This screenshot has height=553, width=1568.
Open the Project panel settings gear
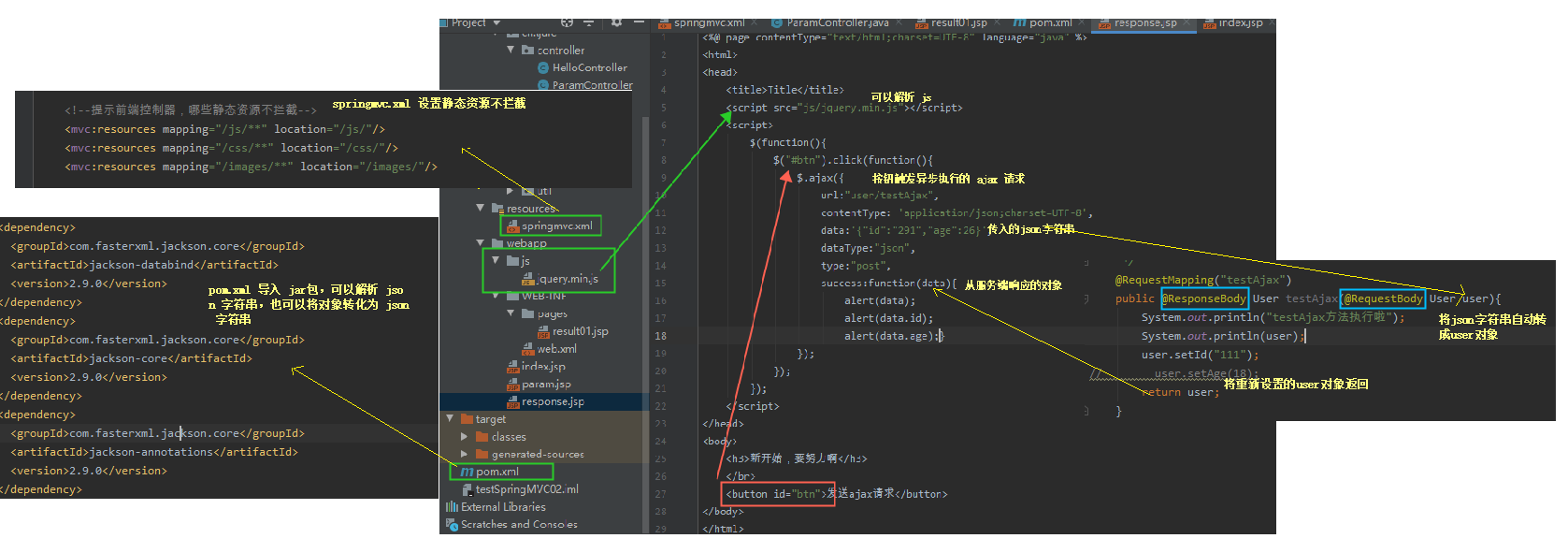[x=616, y=22]
